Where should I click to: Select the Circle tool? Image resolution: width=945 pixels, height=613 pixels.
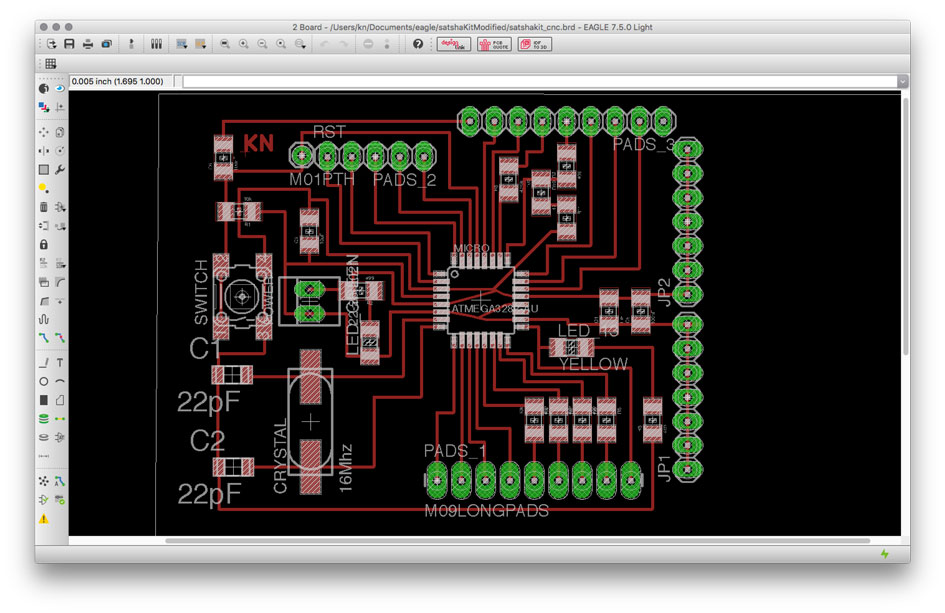coord(43,382)
